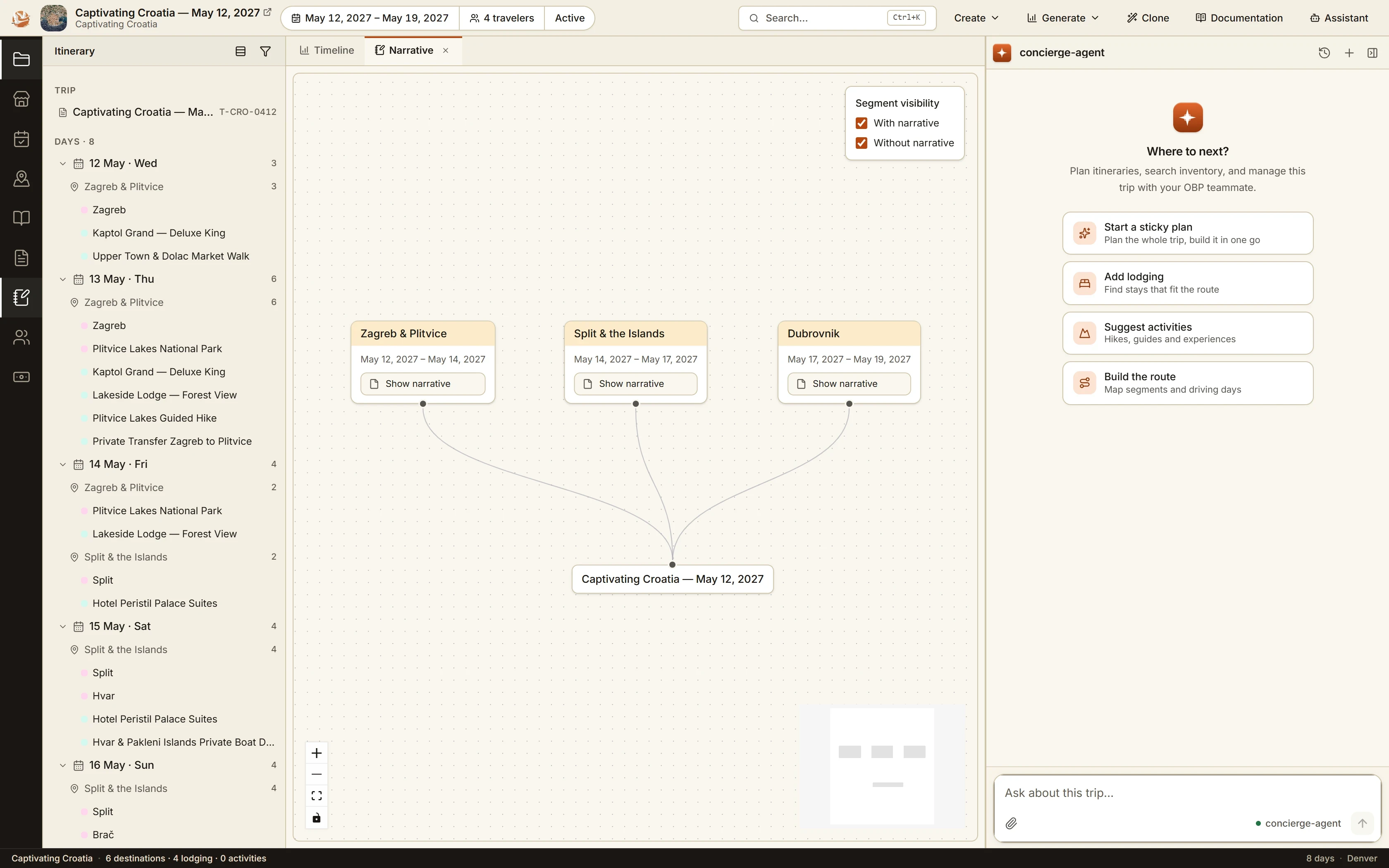Zoom in with the plus canvas control

(316, 753)
